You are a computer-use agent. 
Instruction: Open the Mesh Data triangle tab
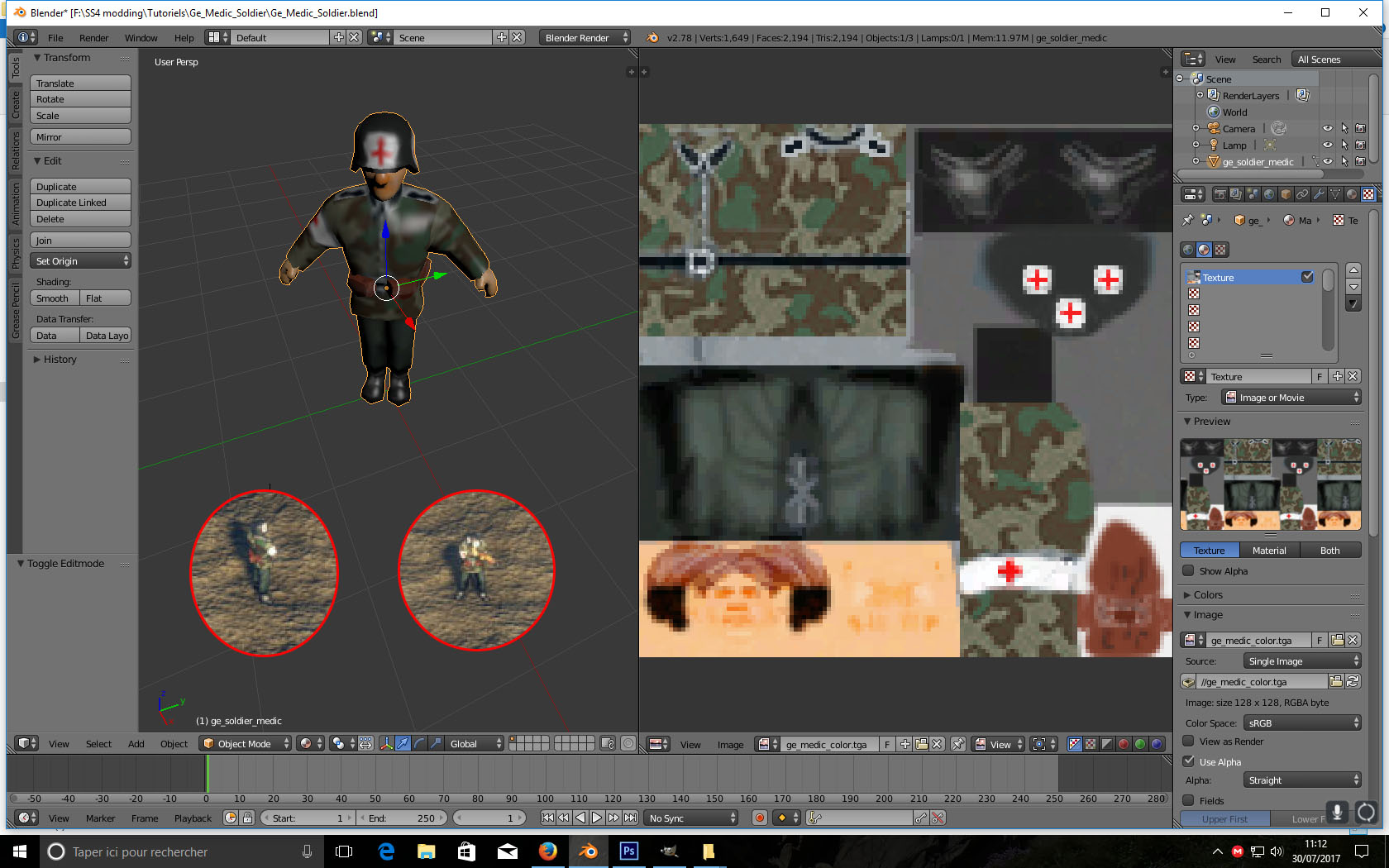pos(1335,194)
